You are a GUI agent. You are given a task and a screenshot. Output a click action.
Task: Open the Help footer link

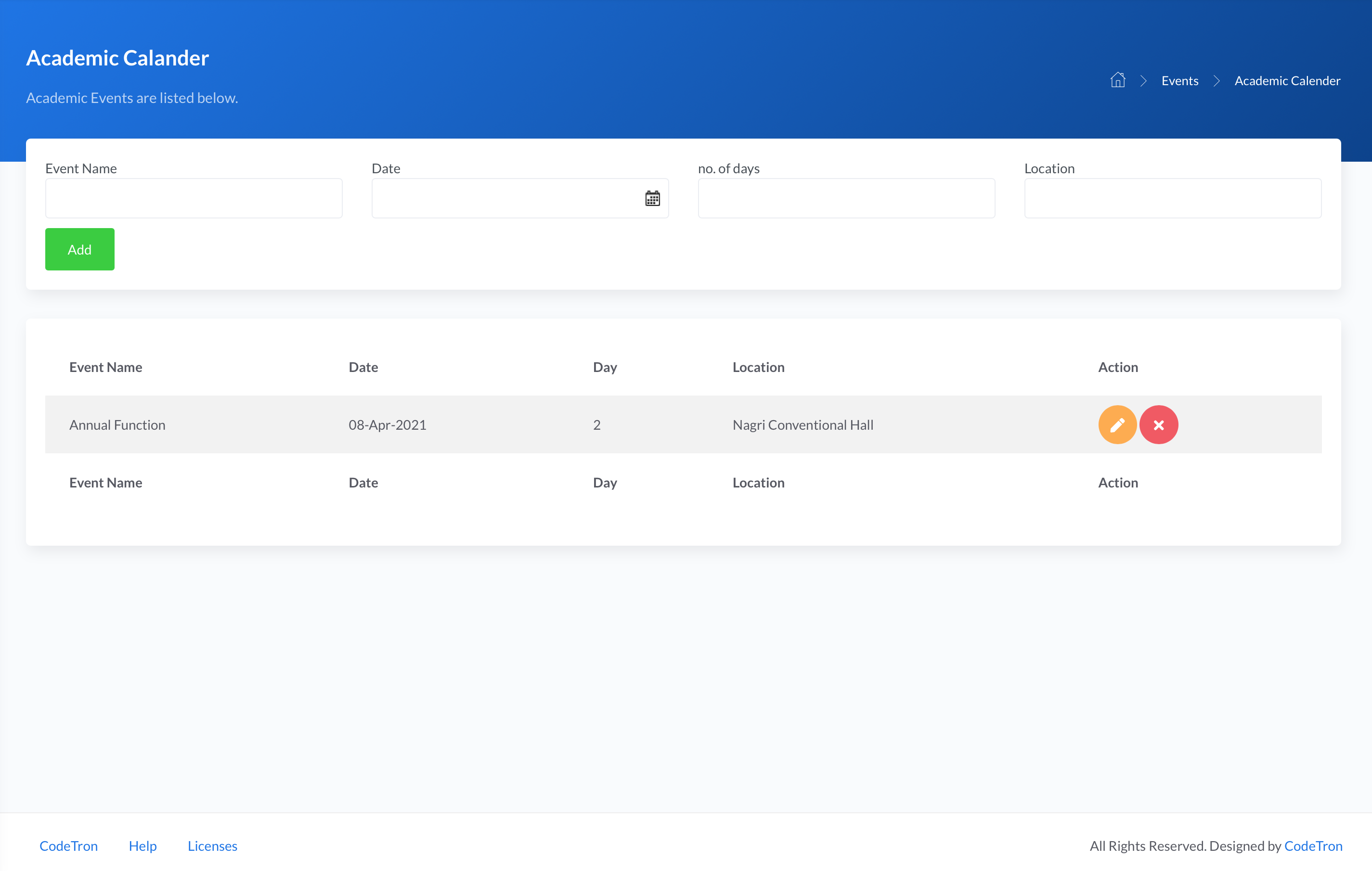pos(142,846)
